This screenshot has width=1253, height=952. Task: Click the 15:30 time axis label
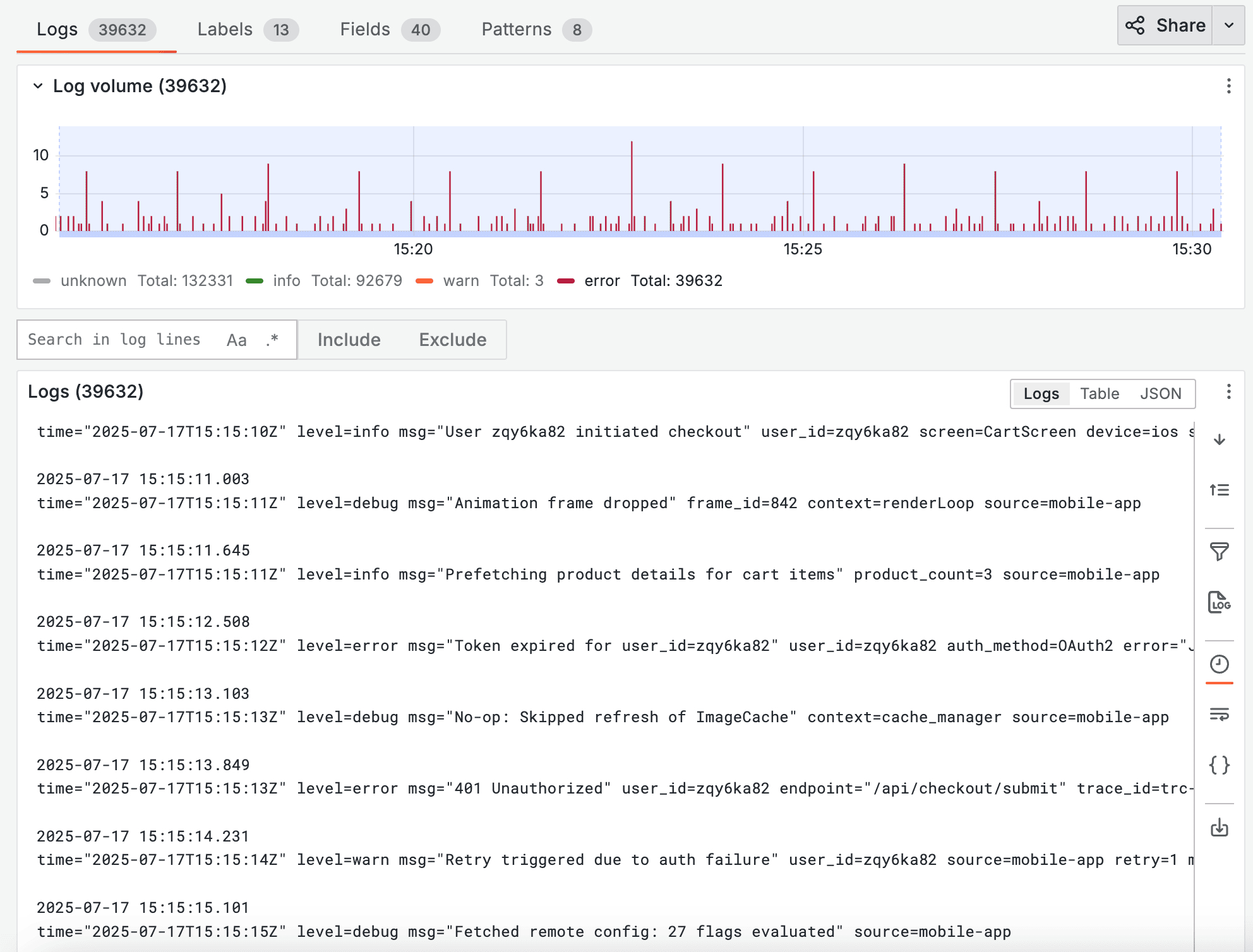pos(1192,249)
